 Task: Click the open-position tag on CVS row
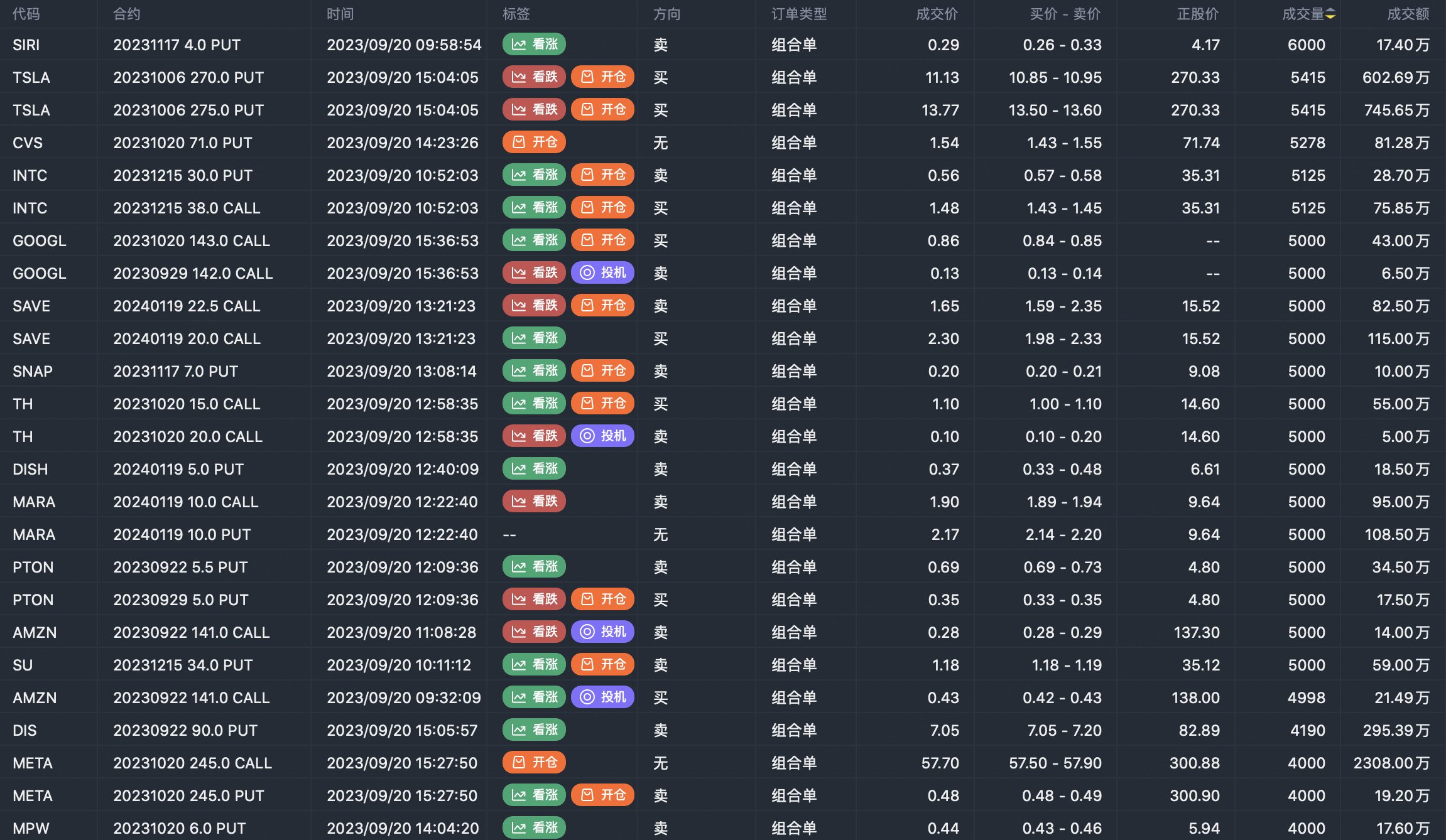click(534, 143)
